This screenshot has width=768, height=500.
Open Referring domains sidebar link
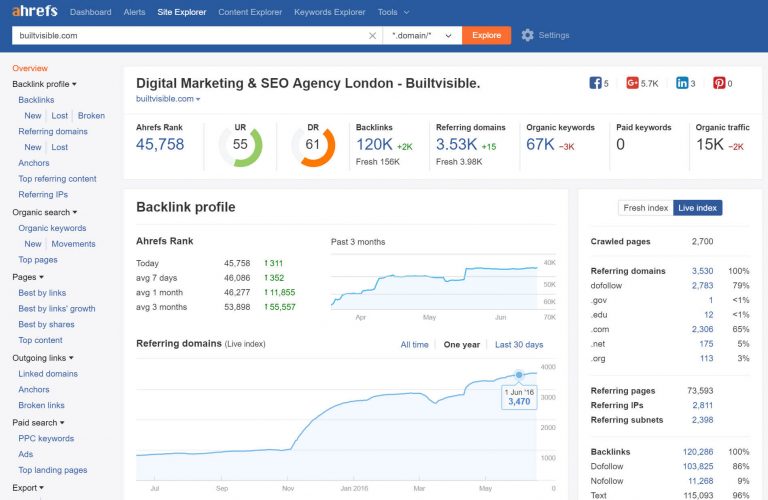53,131
